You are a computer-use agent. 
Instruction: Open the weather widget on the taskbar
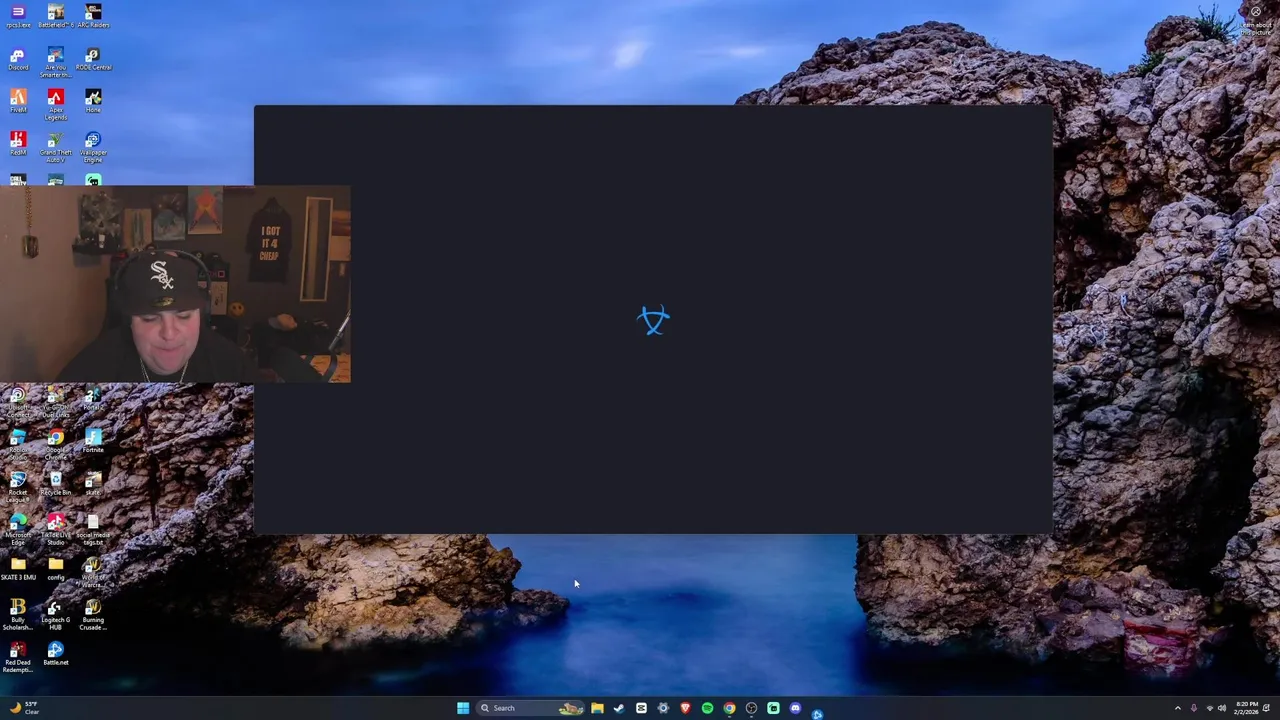(x=24, y=708)
